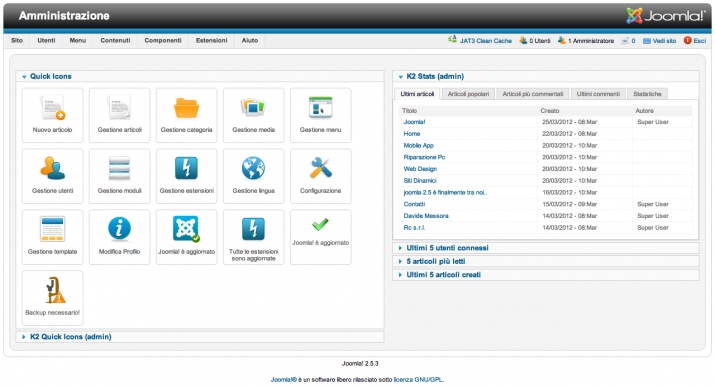
Task: Open Configurazione tools icon
Action: point(321,176)
